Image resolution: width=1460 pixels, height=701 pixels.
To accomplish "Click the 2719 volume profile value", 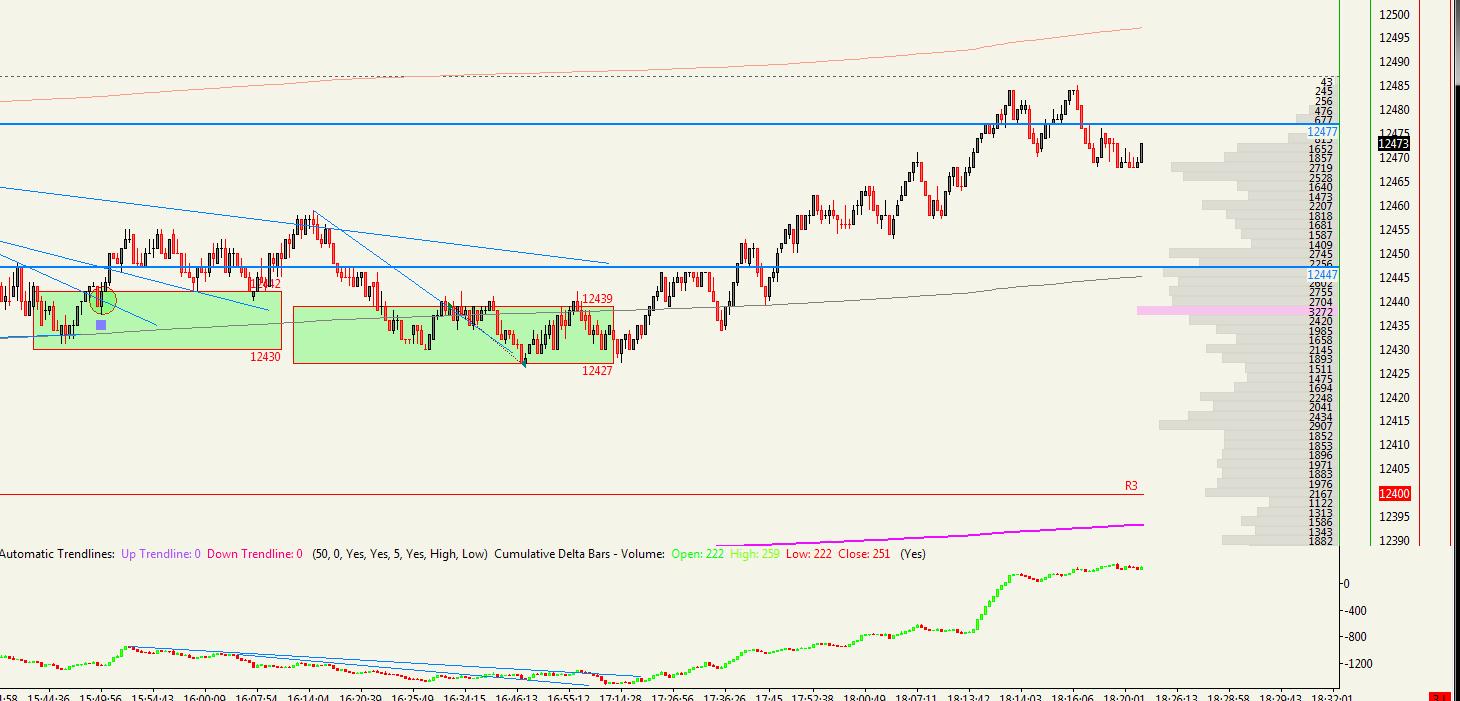I will pyautogui.click(x=1320, y=168).
